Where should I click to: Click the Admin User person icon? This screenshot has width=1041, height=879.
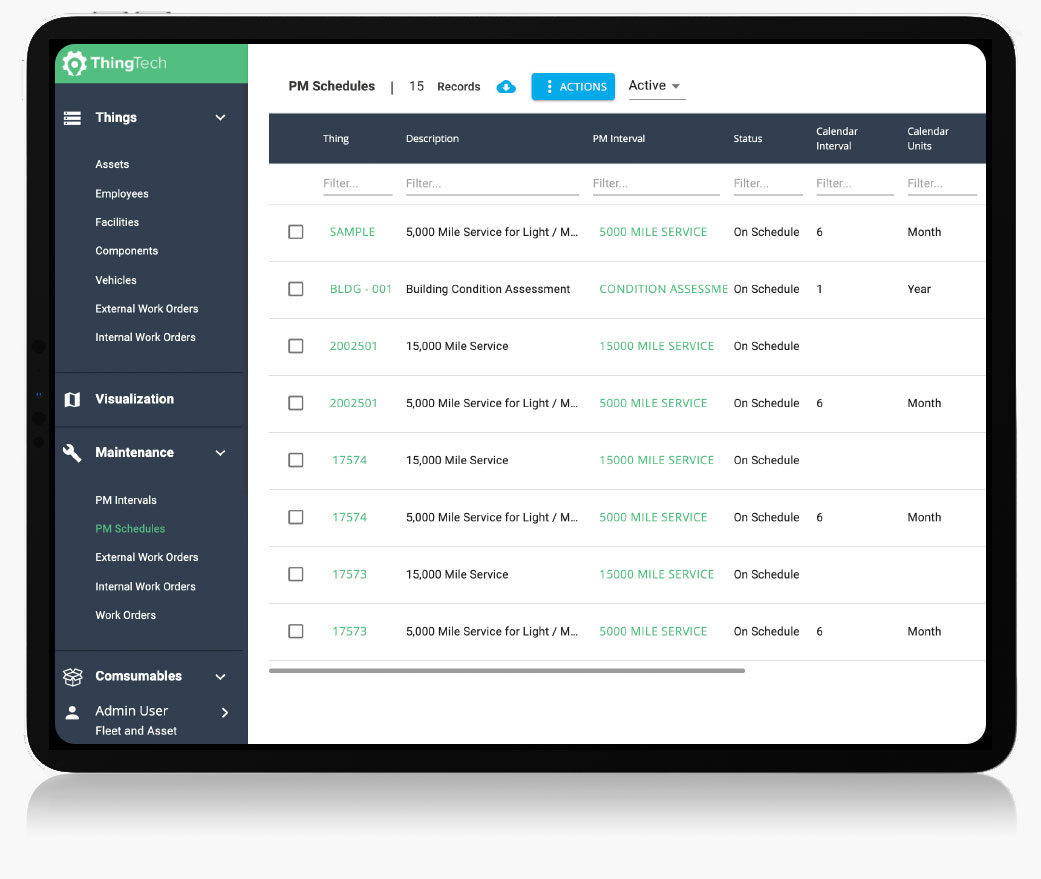[72, 712]
